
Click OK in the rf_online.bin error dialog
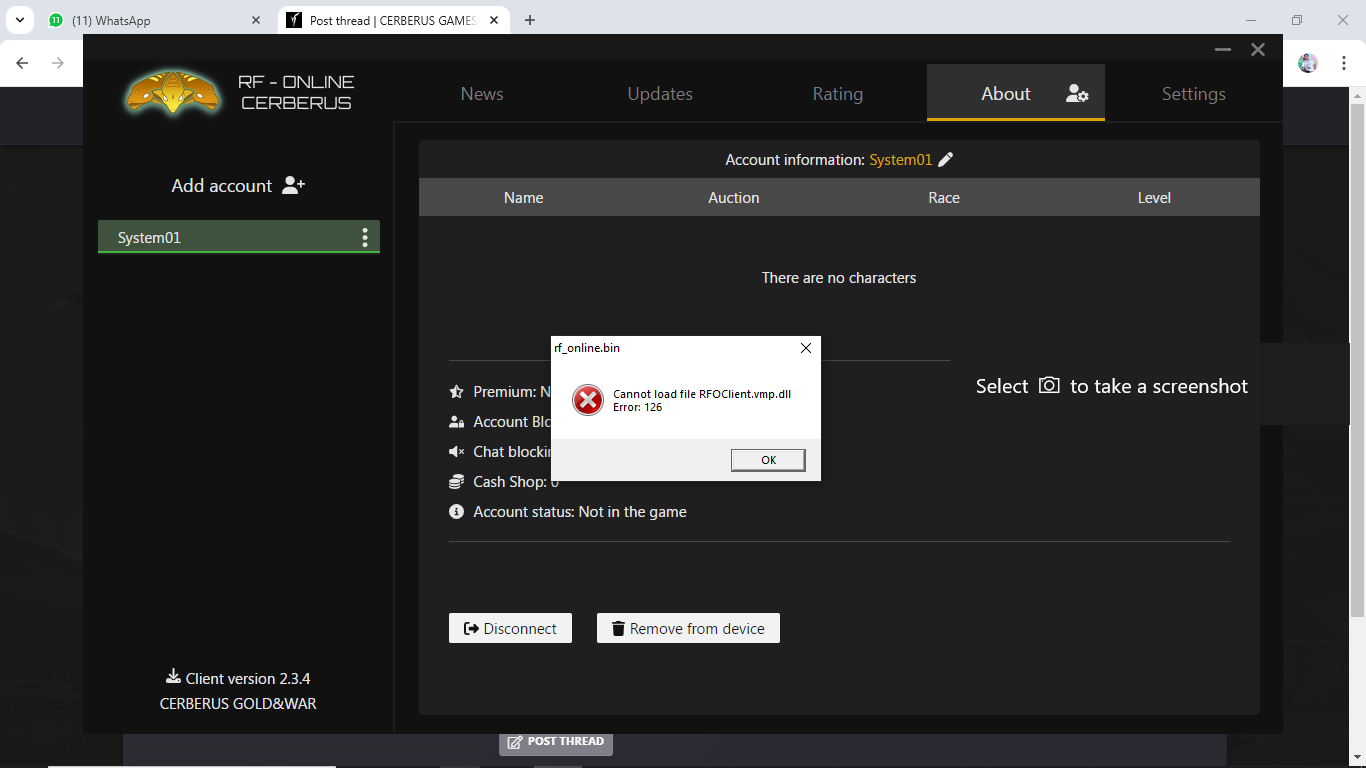click(768, 460)
